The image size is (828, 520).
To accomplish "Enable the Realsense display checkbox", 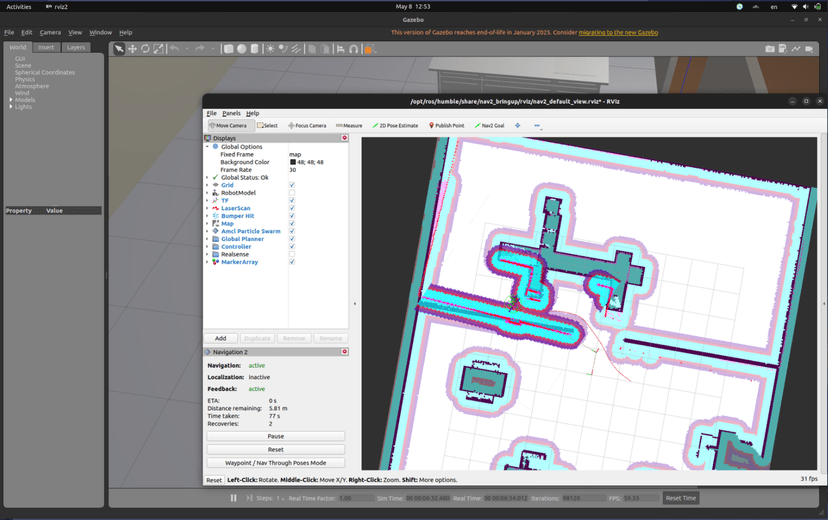I will coord(292,254).
